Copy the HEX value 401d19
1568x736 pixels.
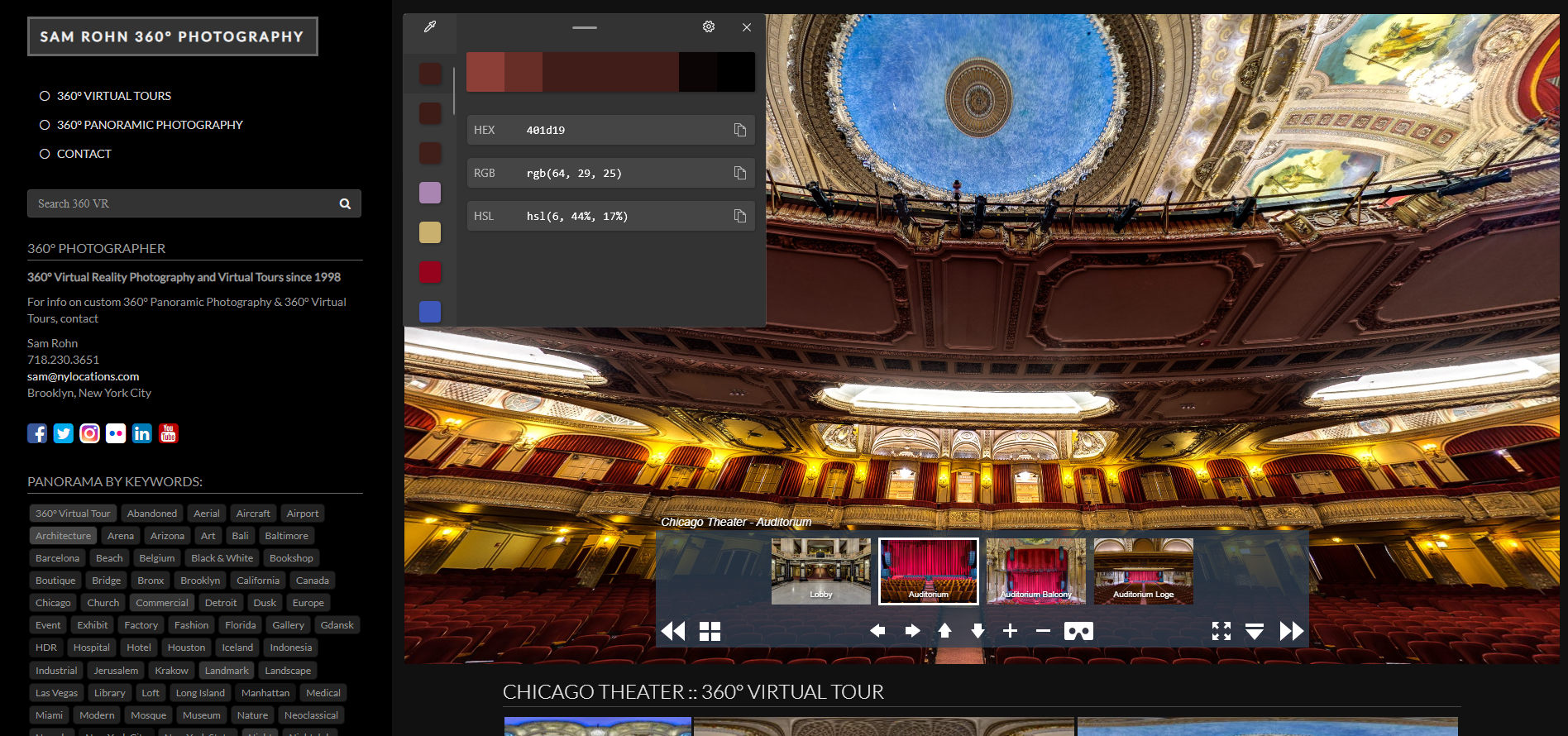tap(739, 130)
